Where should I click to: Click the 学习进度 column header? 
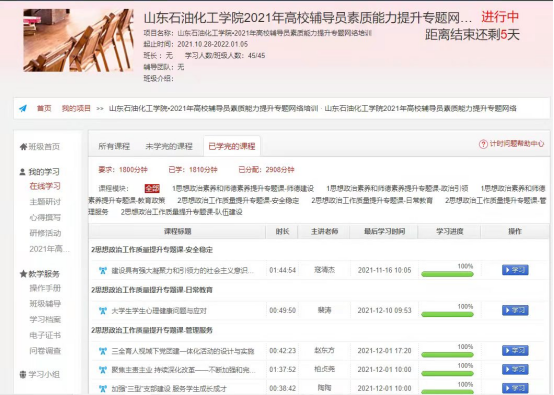pos(449,231)
